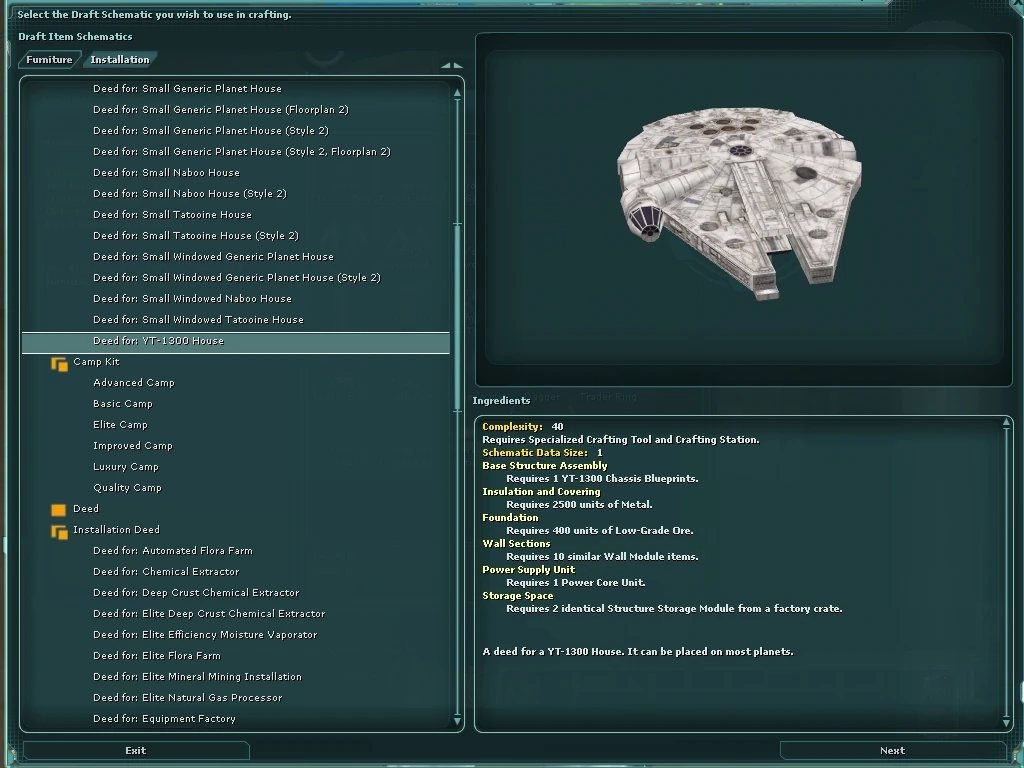Select Deed for: Elite Mineral Mining Installation
Screen dimensions: 1024x768
[197, 677]
